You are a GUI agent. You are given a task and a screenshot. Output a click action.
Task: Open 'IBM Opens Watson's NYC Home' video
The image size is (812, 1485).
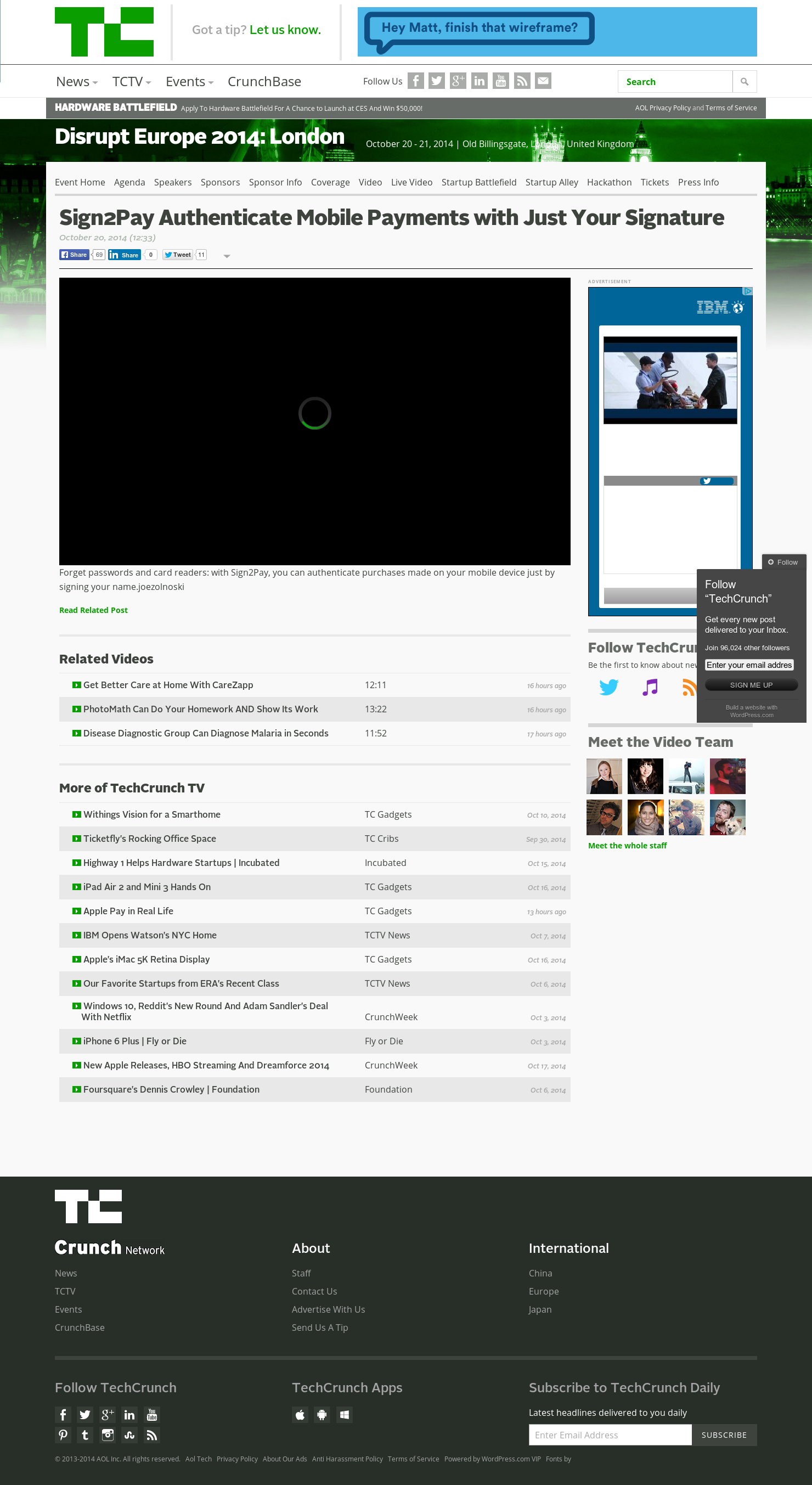(150, 935)
